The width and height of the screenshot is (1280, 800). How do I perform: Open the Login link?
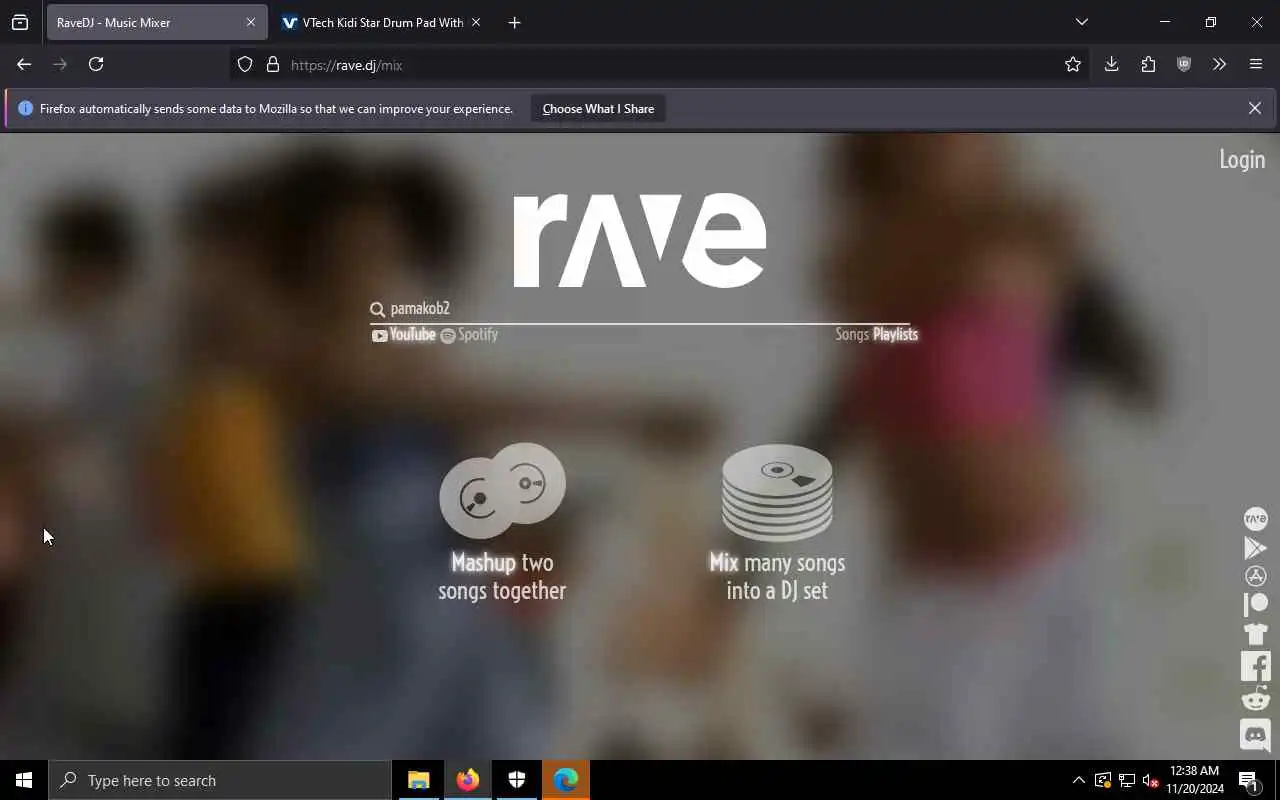point(1242,159)
